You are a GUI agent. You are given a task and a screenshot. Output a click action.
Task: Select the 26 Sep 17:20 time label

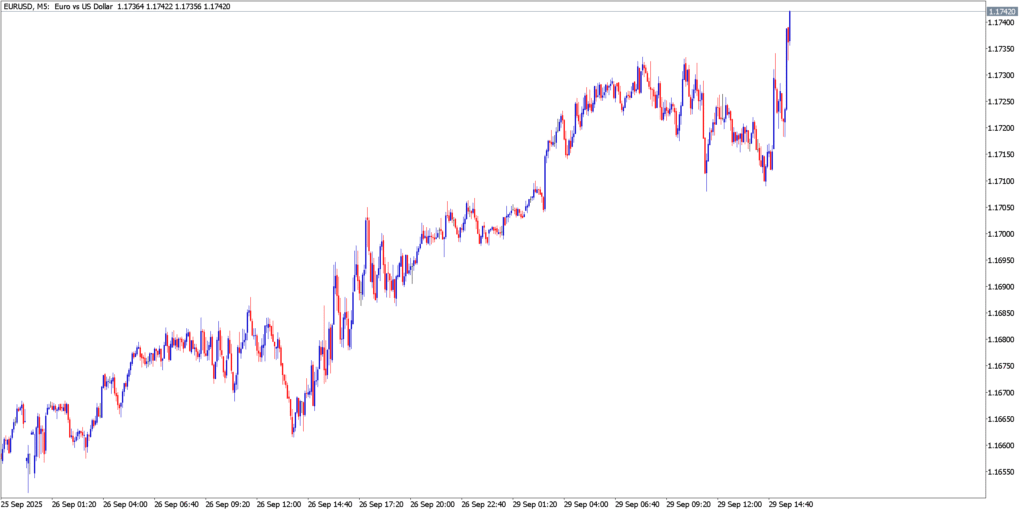[x=381, y=504]
